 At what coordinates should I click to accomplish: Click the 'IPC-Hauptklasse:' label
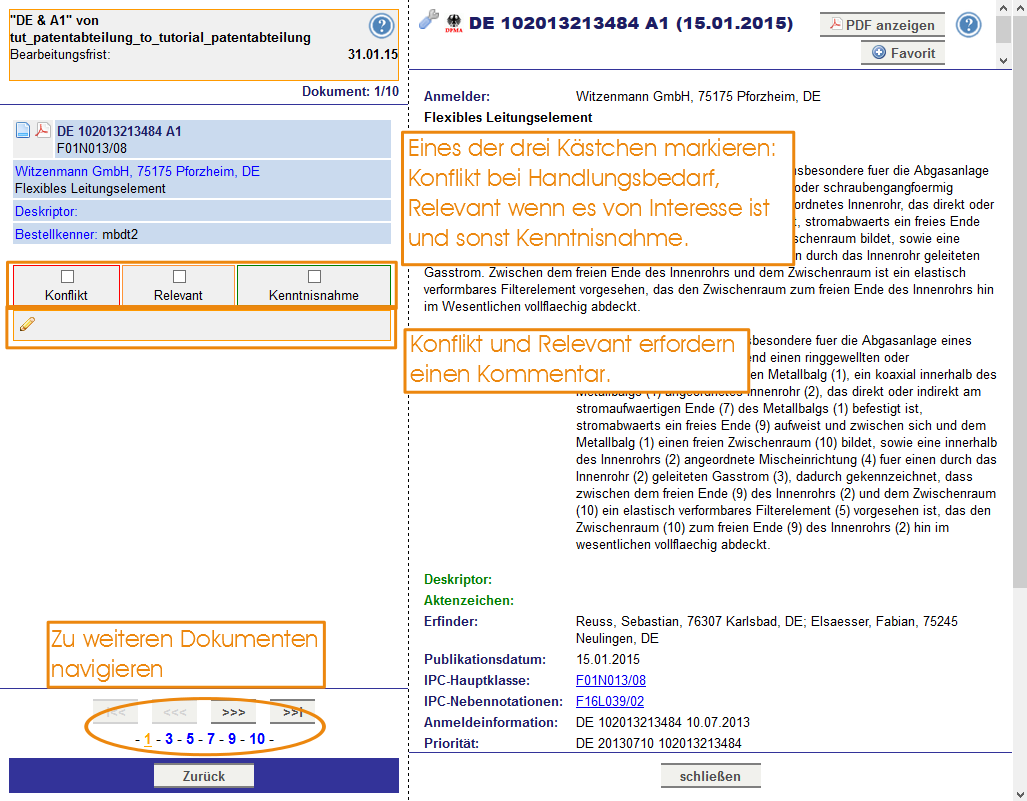pos(477,680)
